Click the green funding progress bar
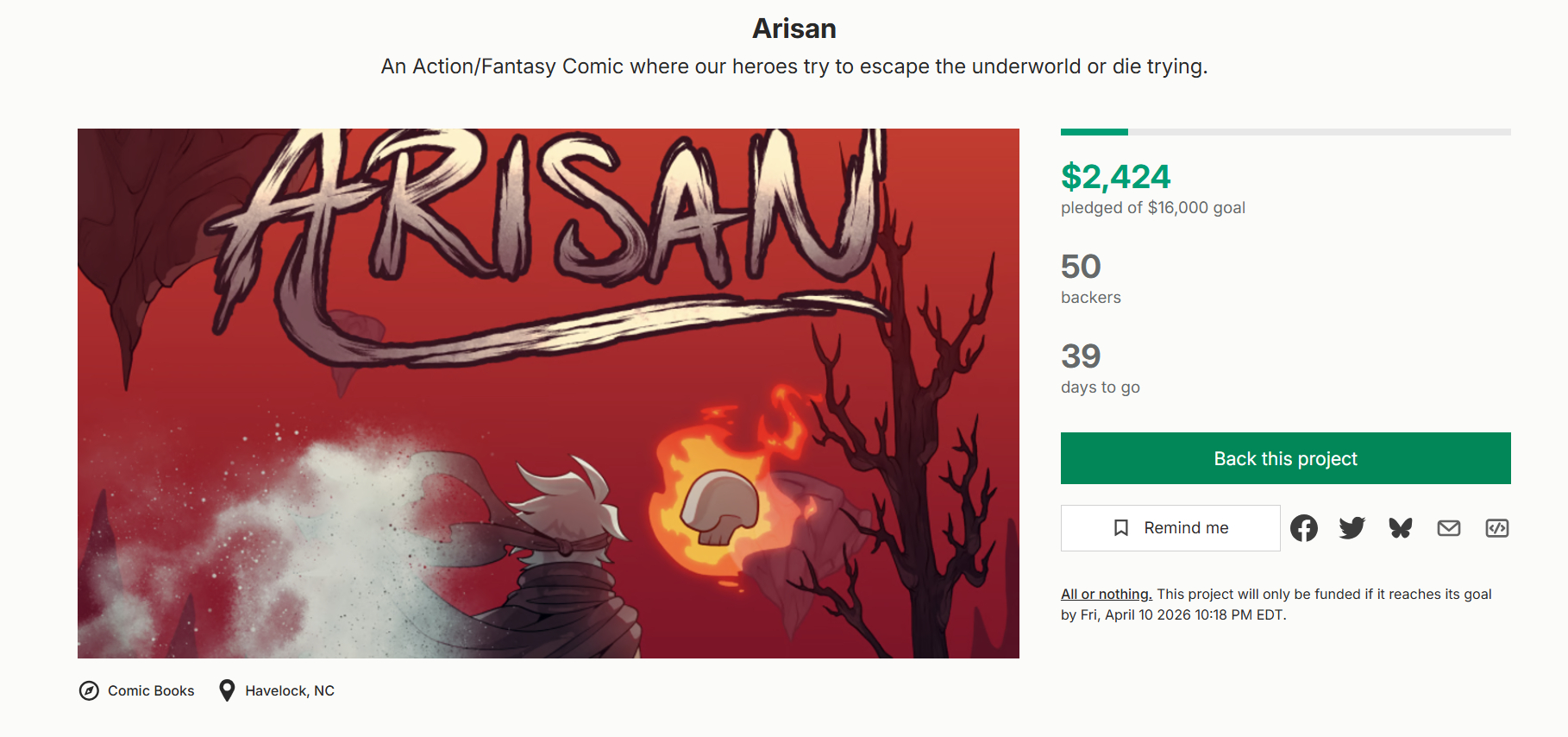1568x737 pixels. tap(1094, 132)
